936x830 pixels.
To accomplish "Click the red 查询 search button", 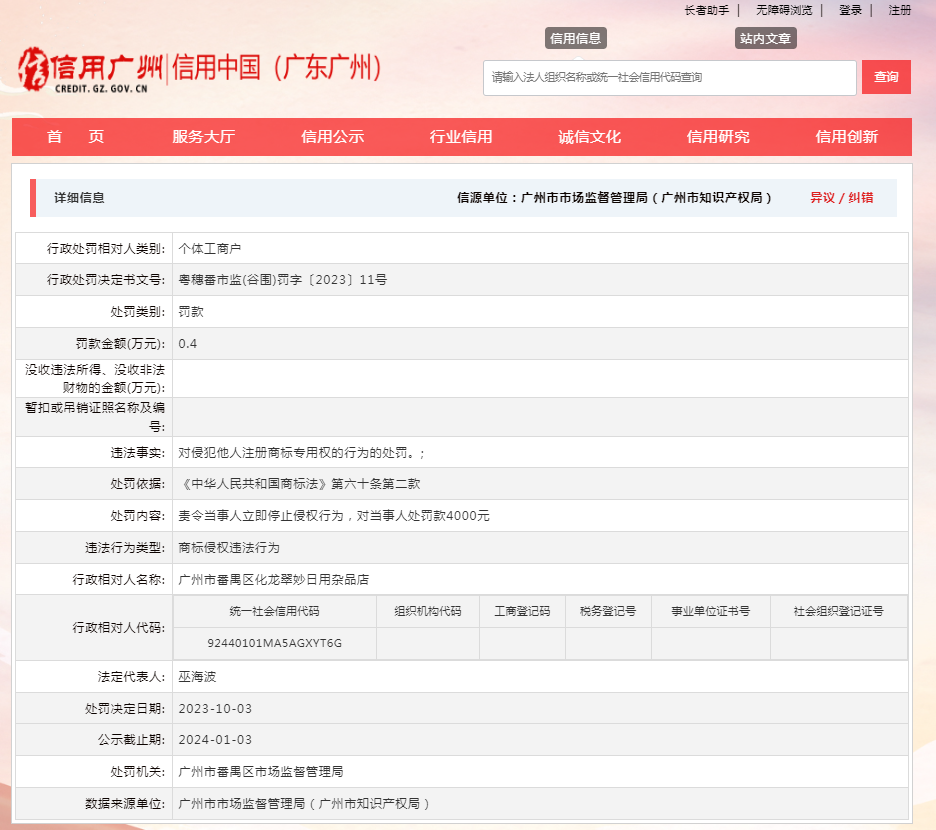I will pyautogui.click(x=886, y=77).
